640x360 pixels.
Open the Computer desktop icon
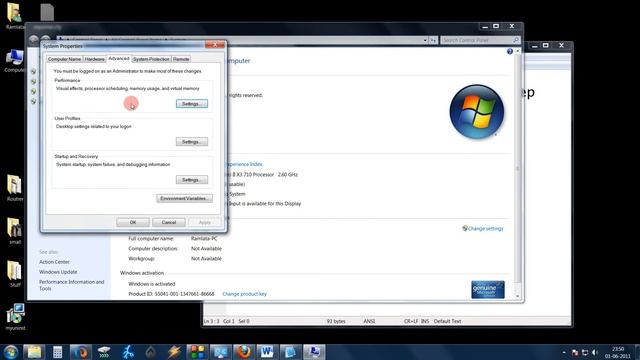(x=14, y=60)
